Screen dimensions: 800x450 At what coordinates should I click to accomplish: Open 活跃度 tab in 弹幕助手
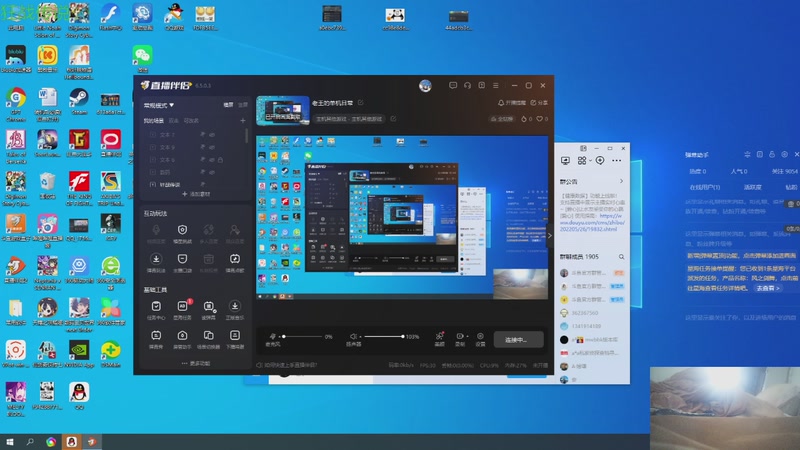point(753,187)
